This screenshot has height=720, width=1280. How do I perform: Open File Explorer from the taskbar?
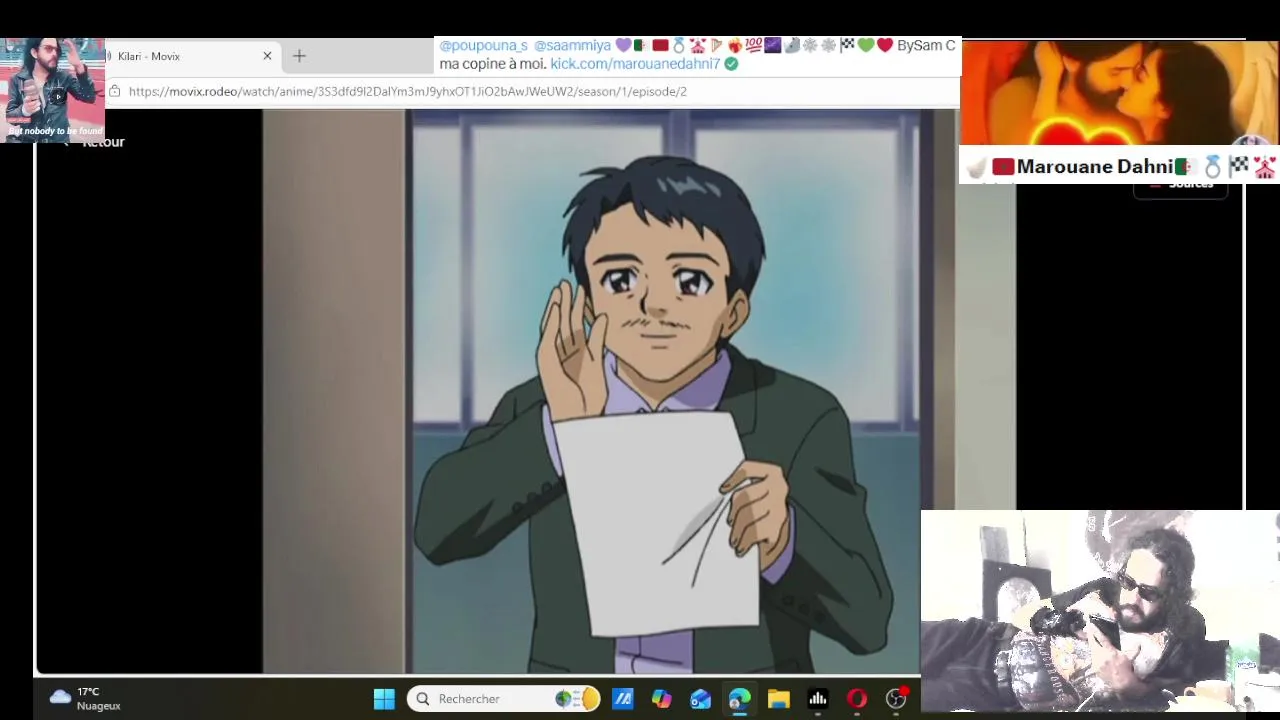779,699
